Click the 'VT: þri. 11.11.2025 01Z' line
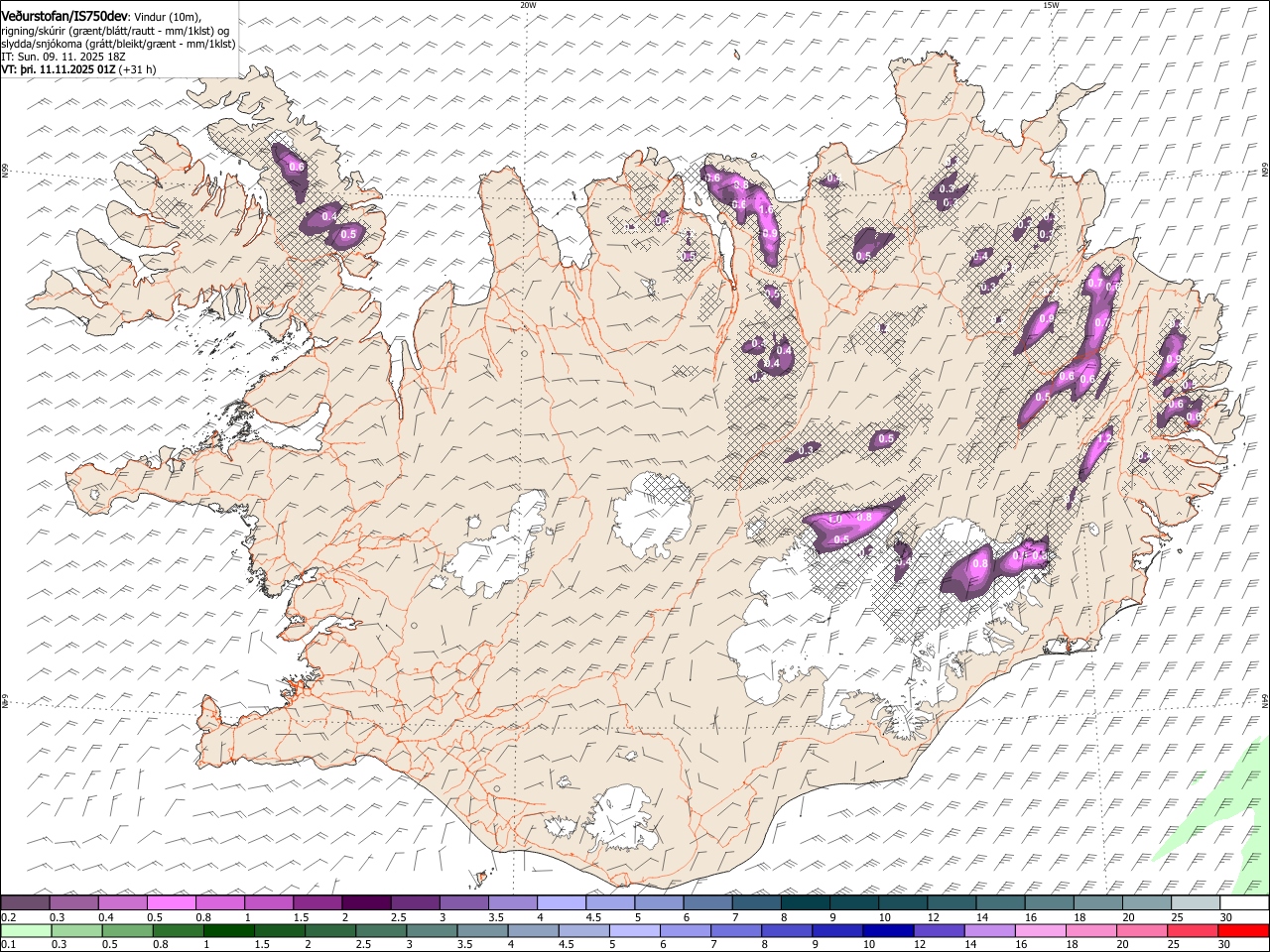1270x952 pixels. pyautogui.click(x=59, y=69)
